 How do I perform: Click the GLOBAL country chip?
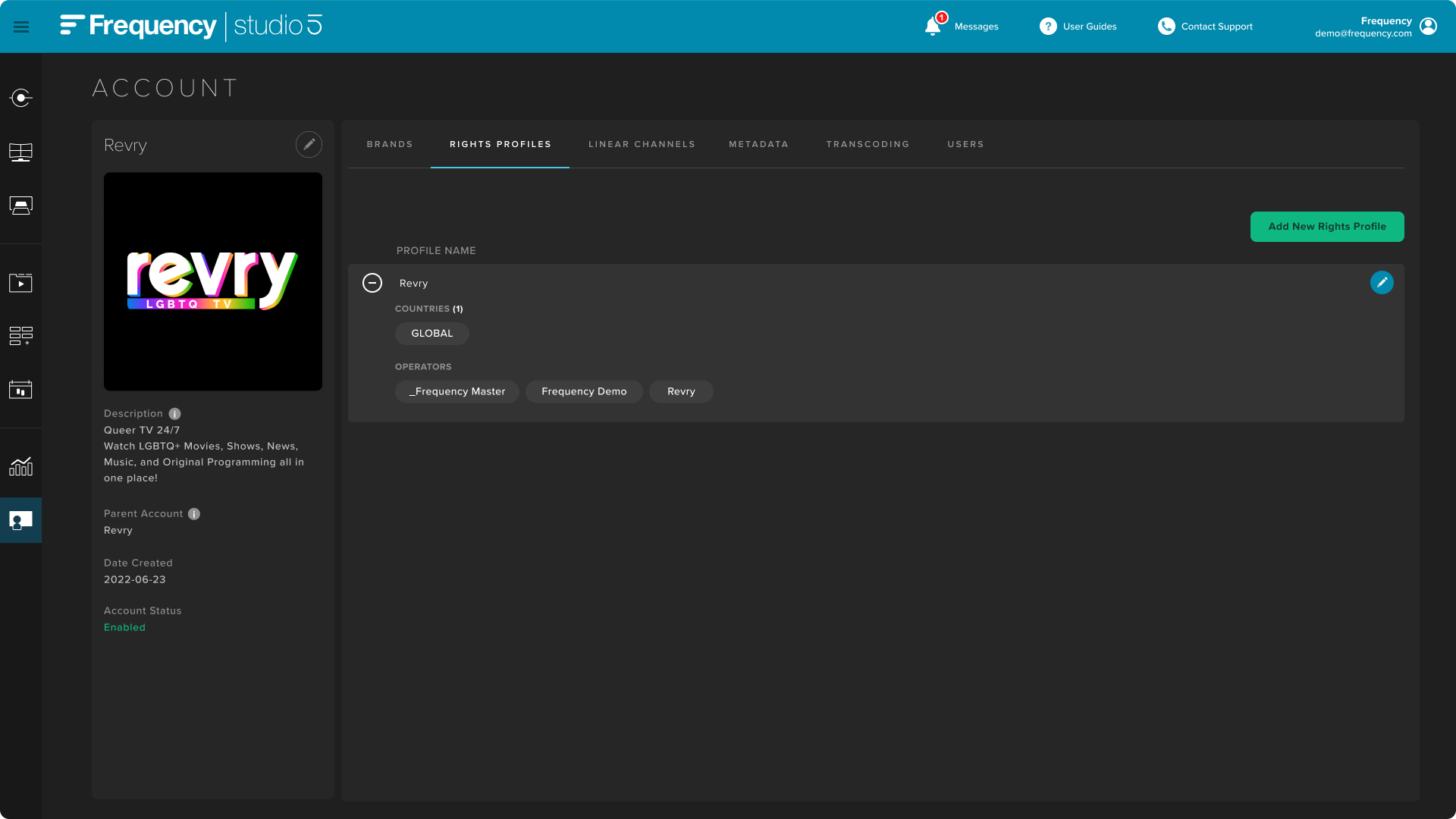point(432,334)
